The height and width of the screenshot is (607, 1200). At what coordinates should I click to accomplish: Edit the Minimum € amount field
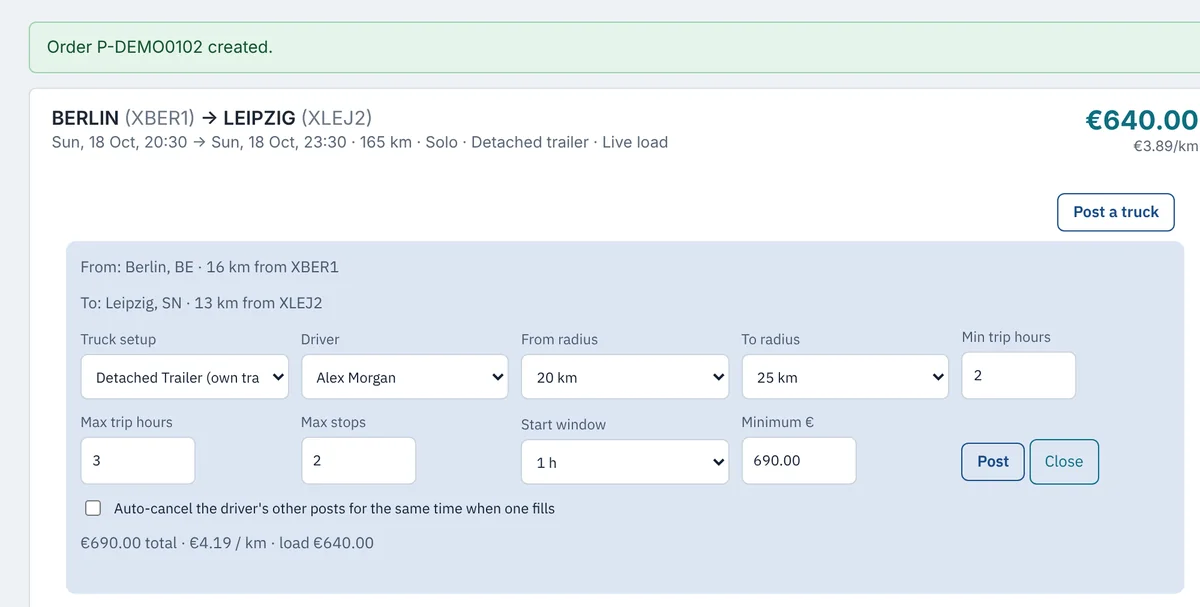click(x=799, y=460)
